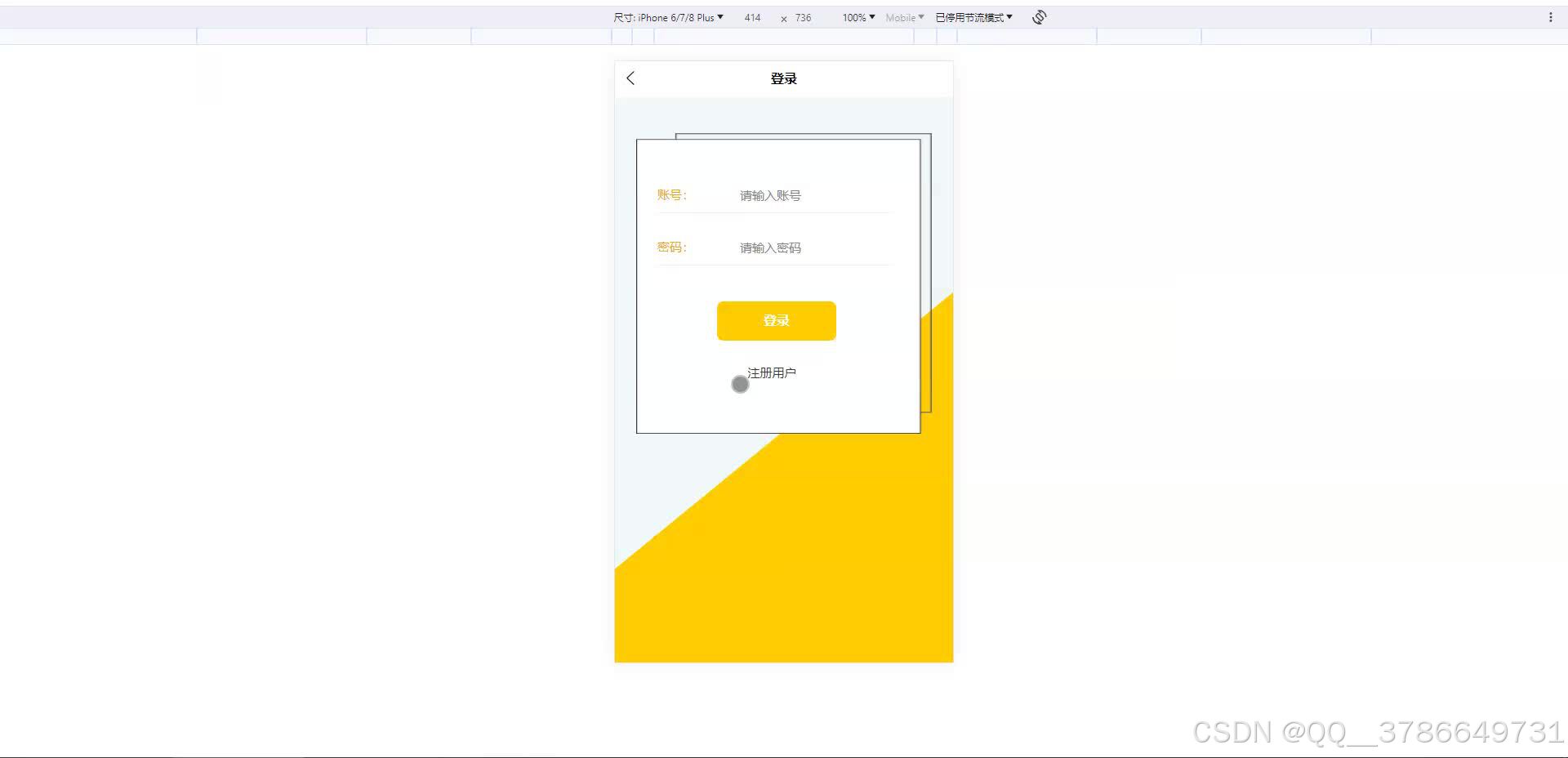Click the back arrow on the login page

[x=630, y=78]
